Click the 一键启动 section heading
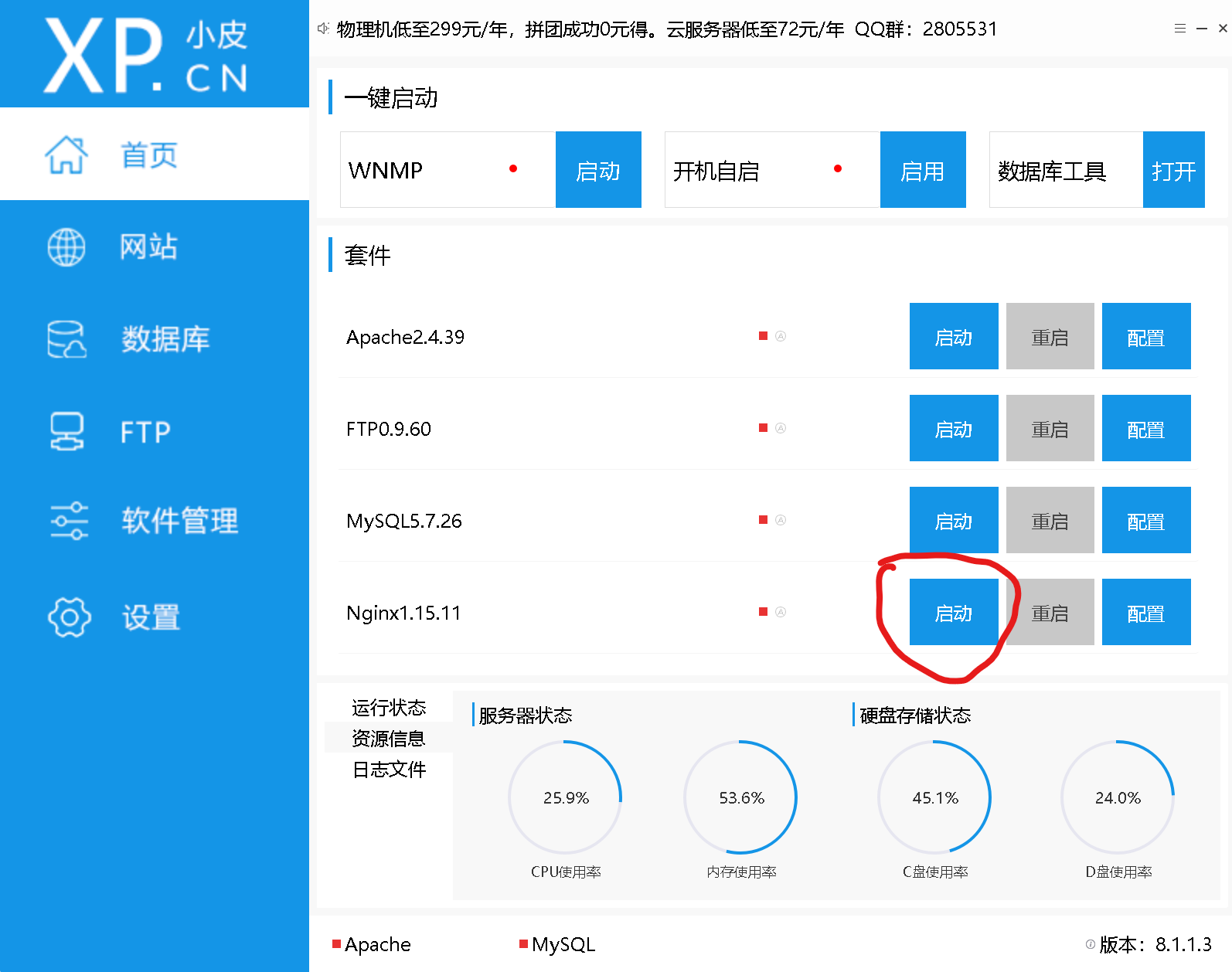 [391, 98]
